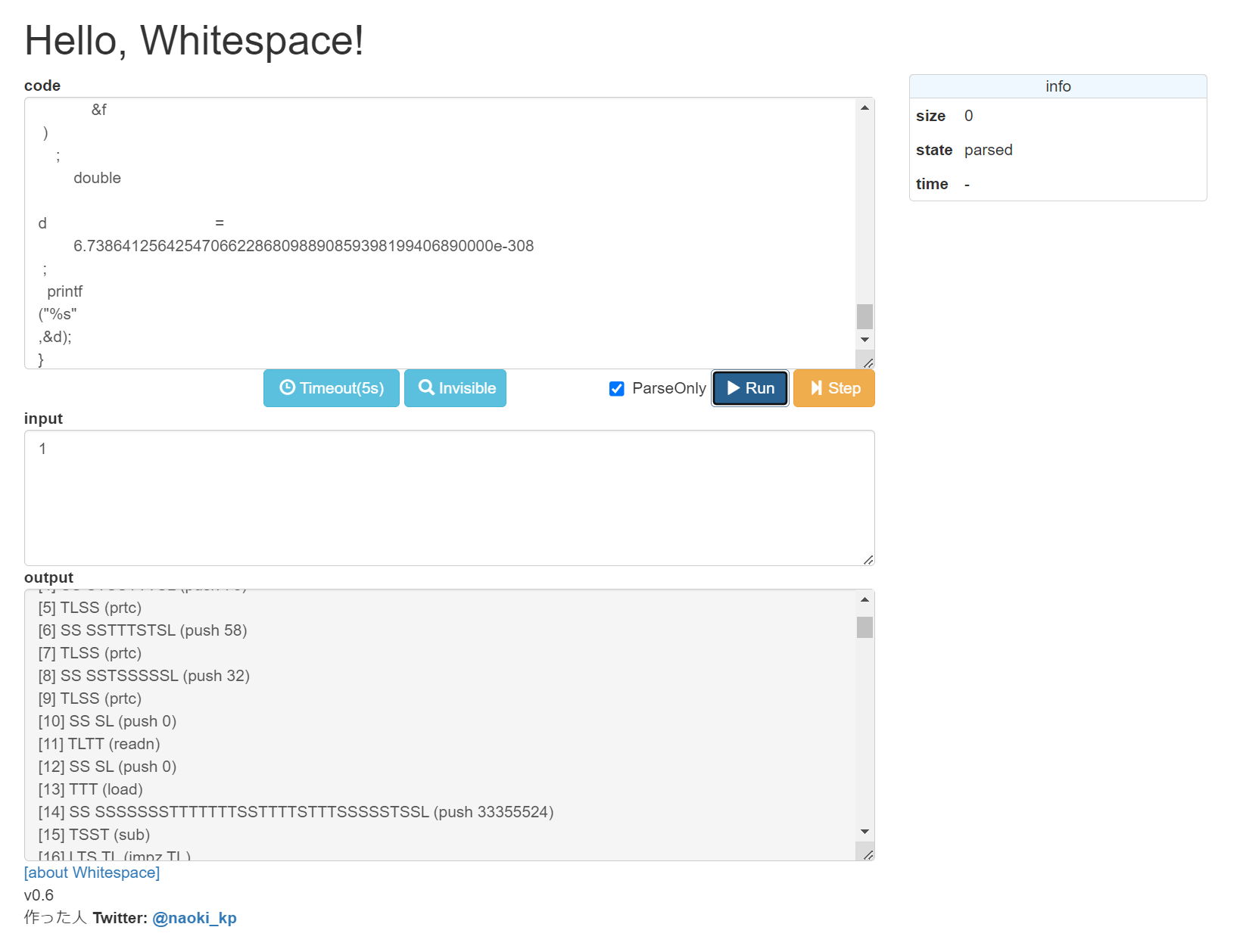Image resolution: width=1243 pixels, height=952 pixels.
Task: Click the output scrollbar thumb
Action: click(x=864, y=627)
